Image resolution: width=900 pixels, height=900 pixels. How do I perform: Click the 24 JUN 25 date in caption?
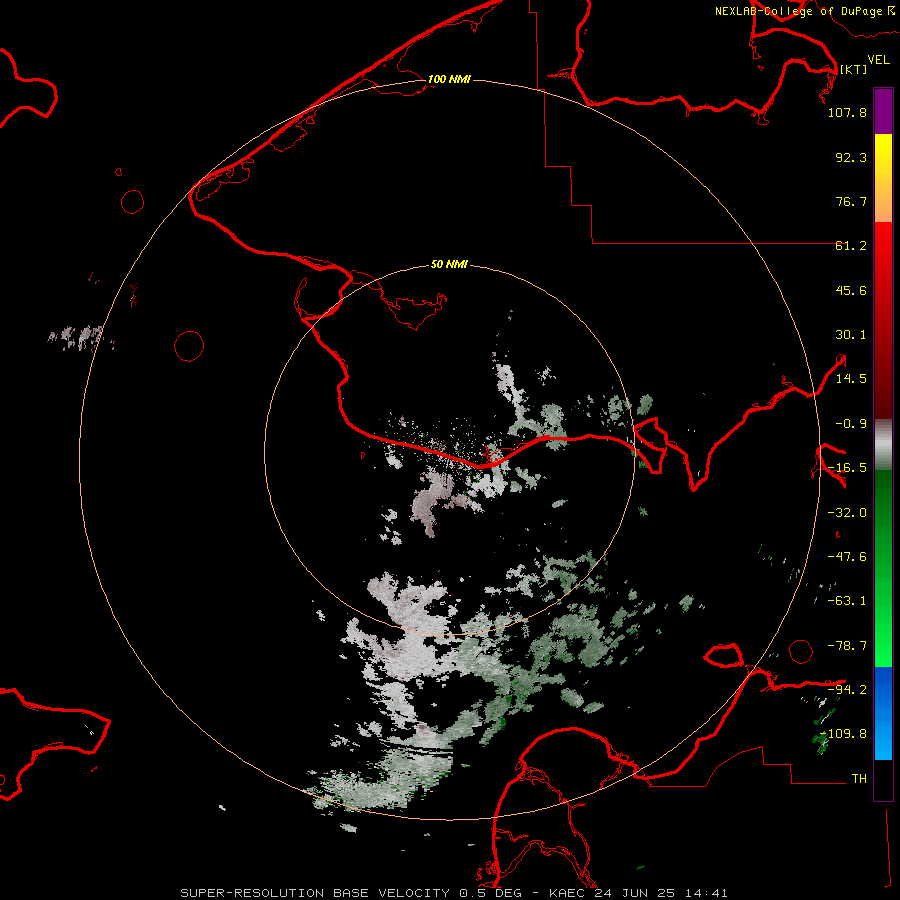[x=637, y=893]
